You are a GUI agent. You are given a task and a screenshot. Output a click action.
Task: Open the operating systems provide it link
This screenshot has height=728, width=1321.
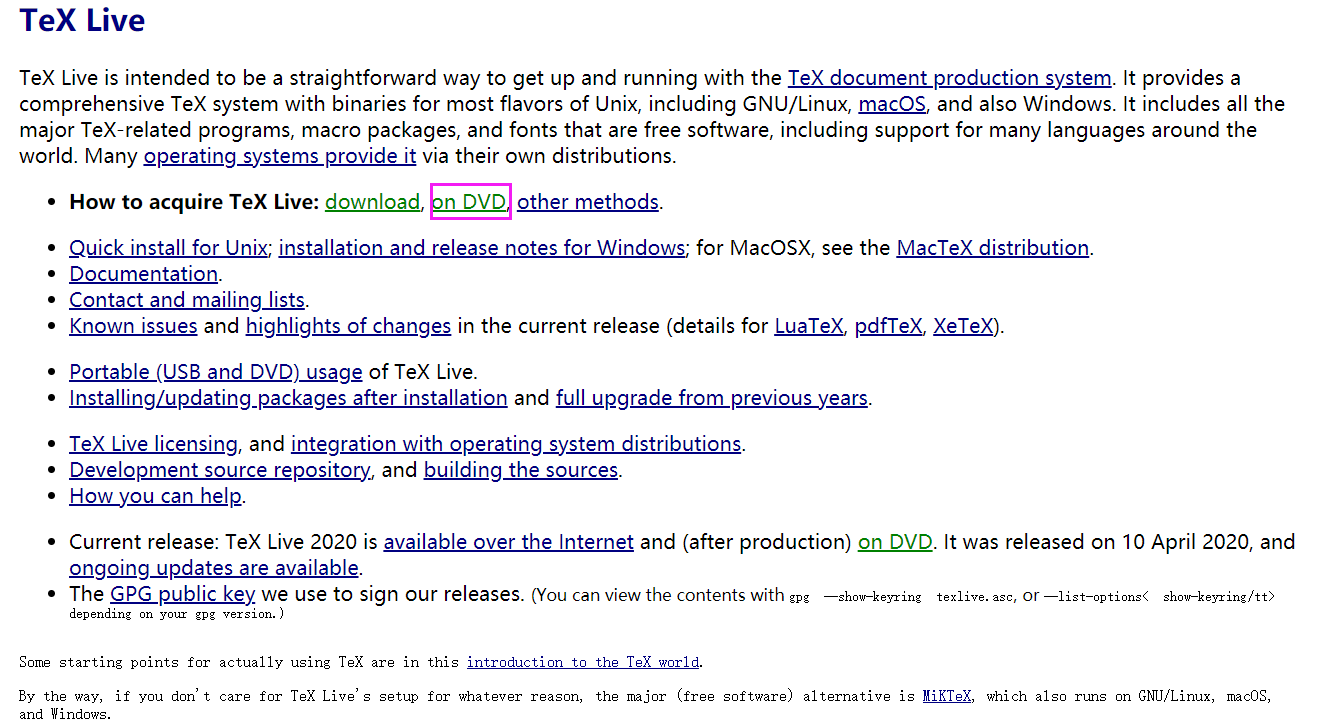[x=278, y=155]
